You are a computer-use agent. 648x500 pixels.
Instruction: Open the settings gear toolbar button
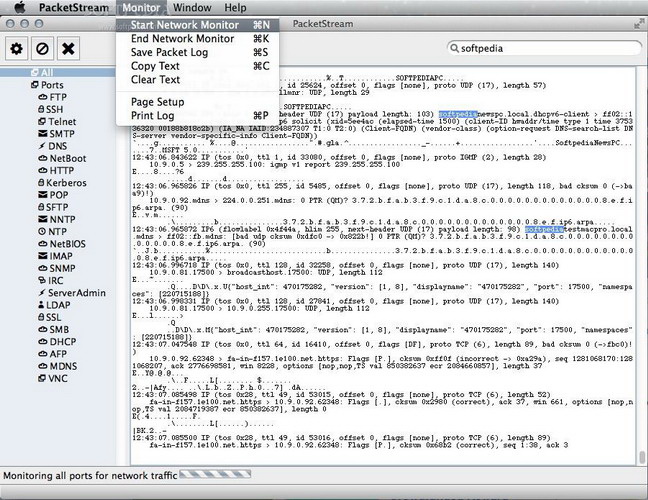coord(17,49)
